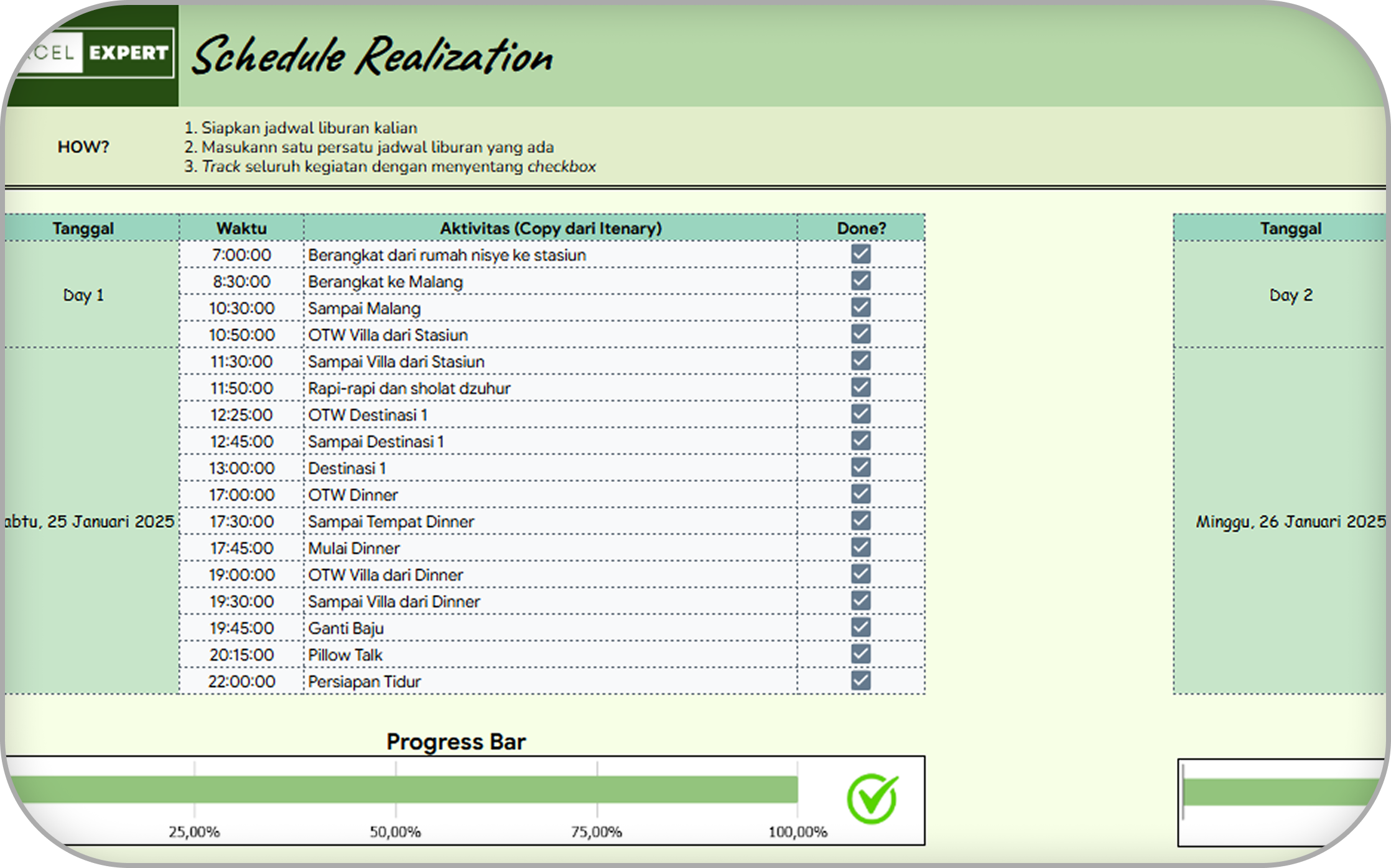Click the green checkmark completion icon
The image size is (1391, 868).
[872, 798]
